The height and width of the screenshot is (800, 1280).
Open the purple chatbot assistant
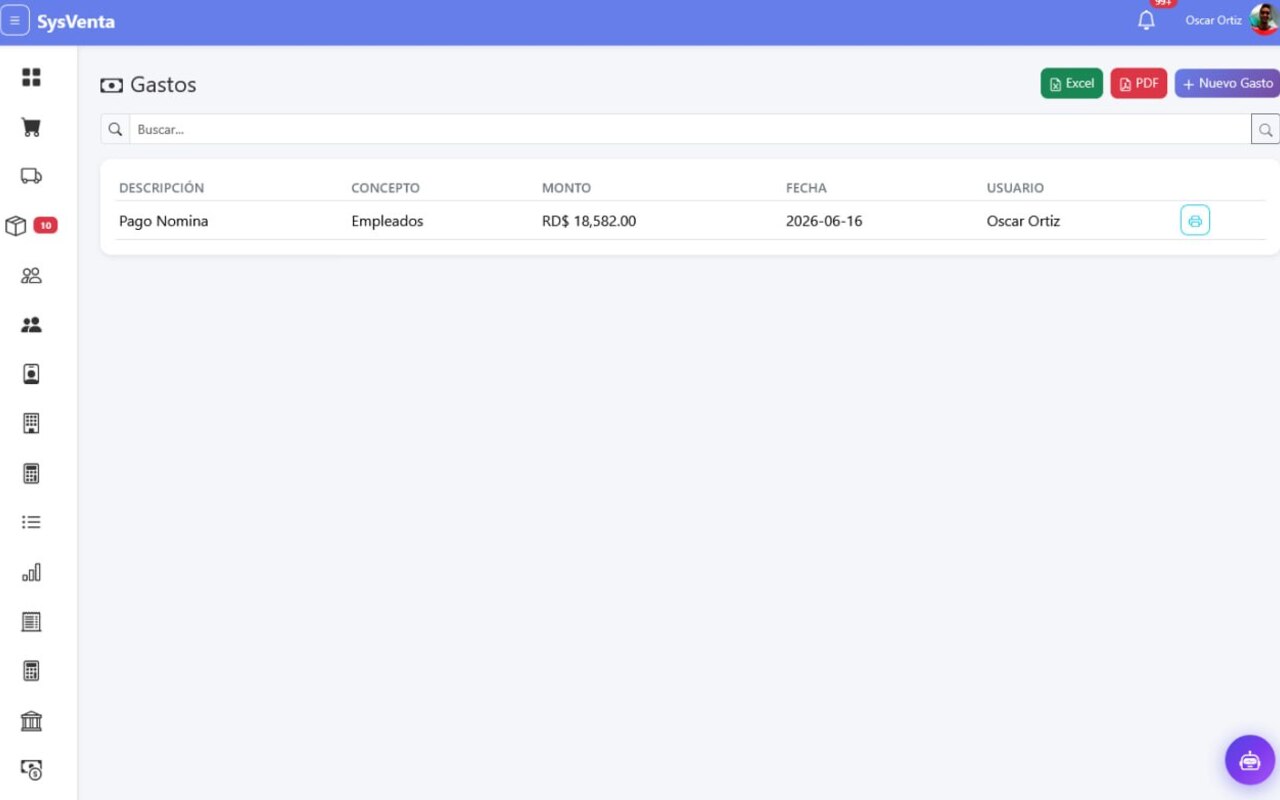(1250, 760)
